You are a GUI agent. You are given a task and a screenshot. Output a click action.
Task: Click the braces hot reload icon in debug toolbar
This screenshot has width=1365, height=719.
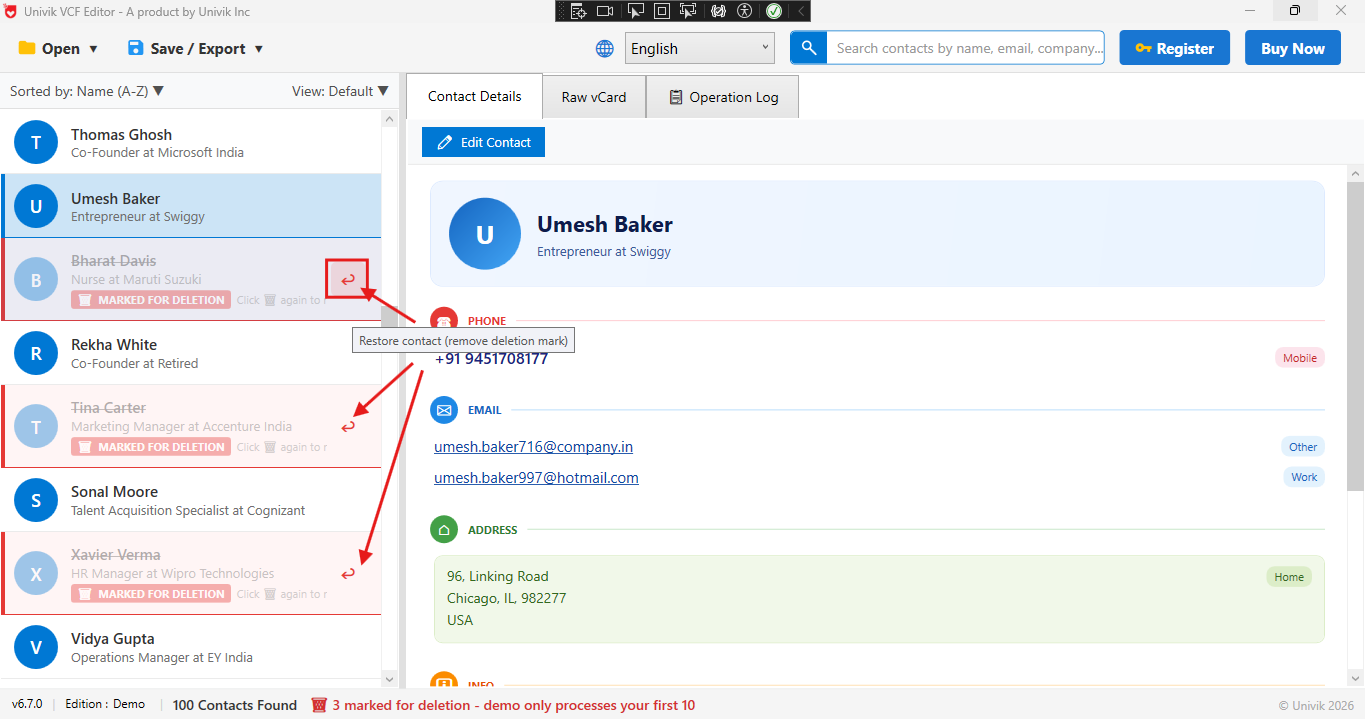pos(718,11)
